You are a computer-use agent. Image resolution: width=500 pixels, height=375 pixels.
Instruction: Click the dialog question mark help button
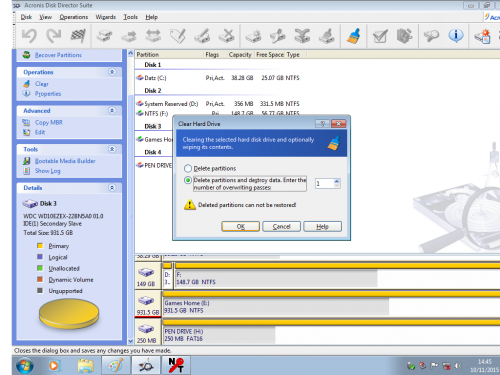pyautogui.click(x=322, y=124)
